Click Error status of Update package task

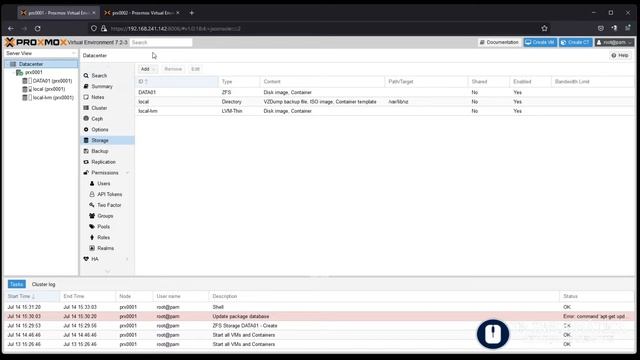pyautogui.click(x=594, y=316)
